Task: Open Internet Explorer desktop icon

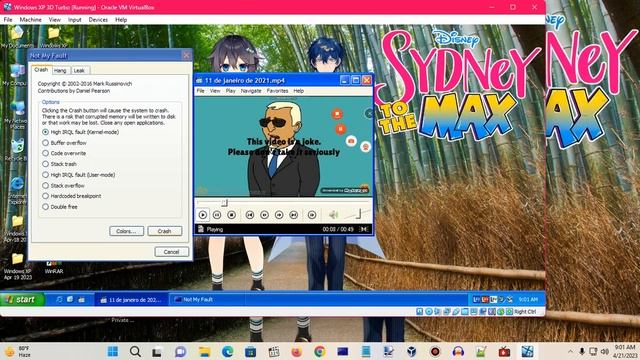Action: 17,191
